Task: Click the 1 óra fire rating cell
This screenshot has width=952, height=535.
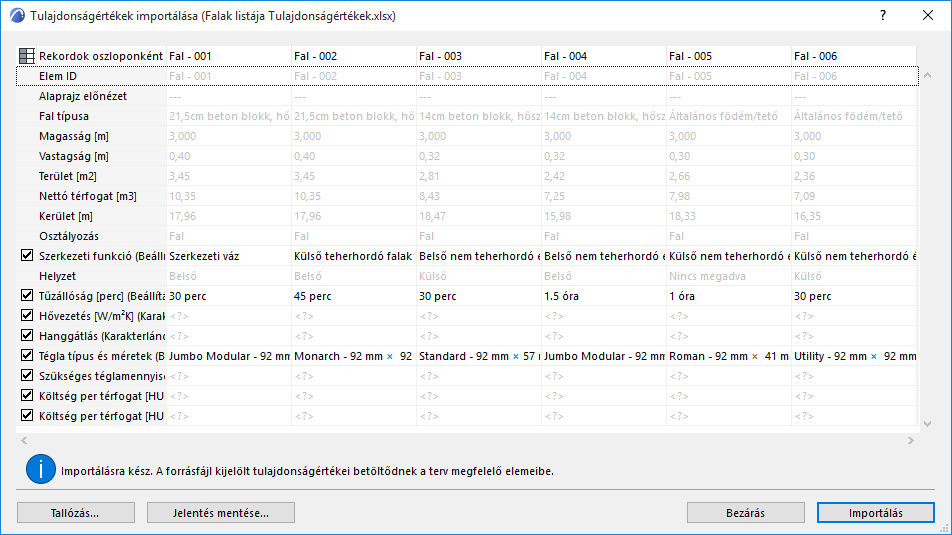Action: pos(729,296)
